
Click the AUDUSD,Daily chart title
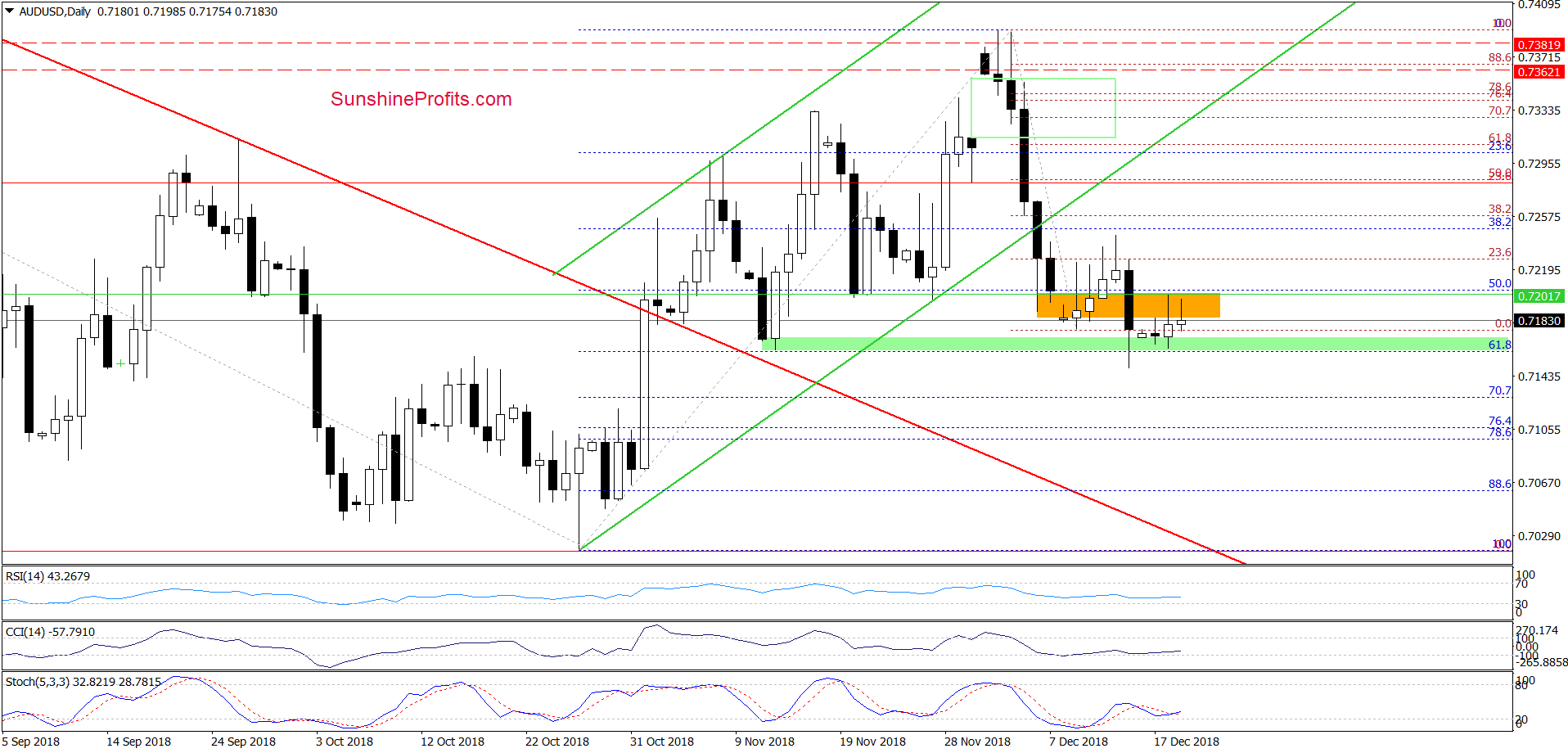(55, 11)
